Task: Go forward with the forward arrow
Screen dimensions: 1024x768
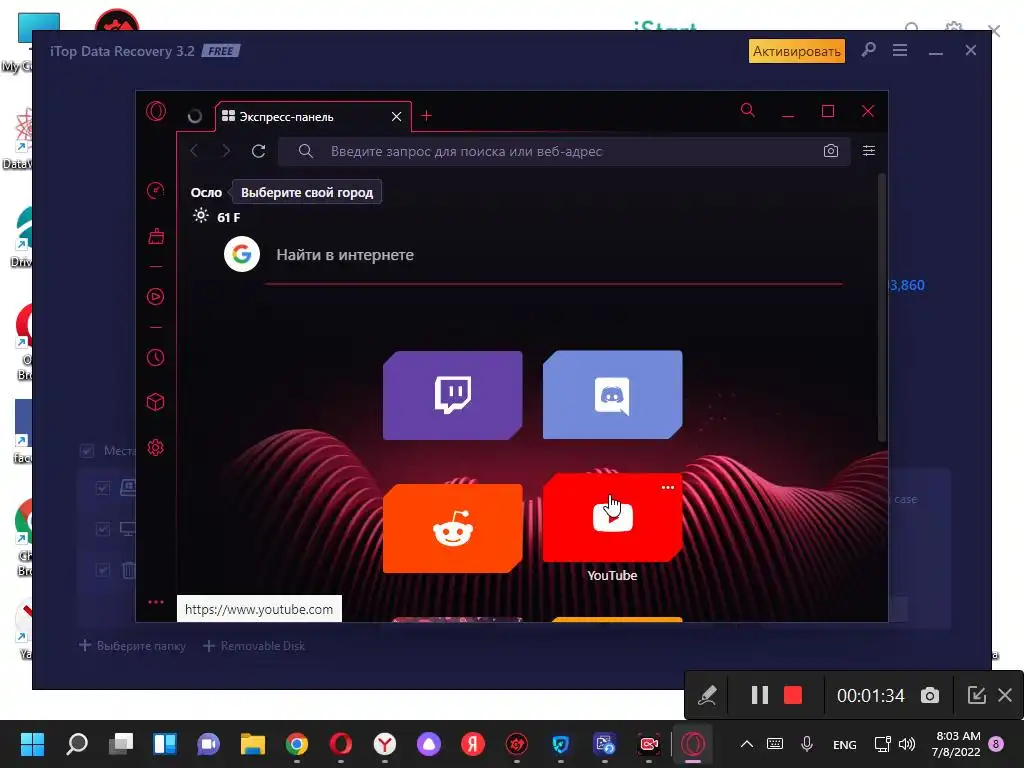Action: tap(226, 151)
